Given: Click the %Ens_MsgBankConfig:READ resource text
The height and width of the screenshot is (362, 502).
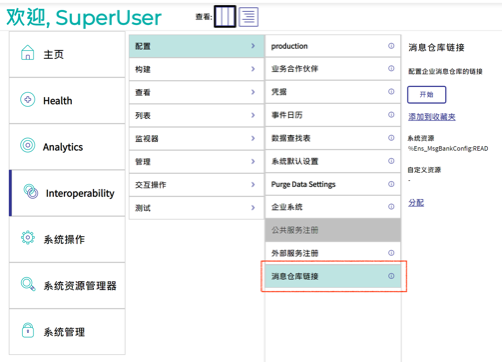Looking at the screenshot, I should click(448, 149).
